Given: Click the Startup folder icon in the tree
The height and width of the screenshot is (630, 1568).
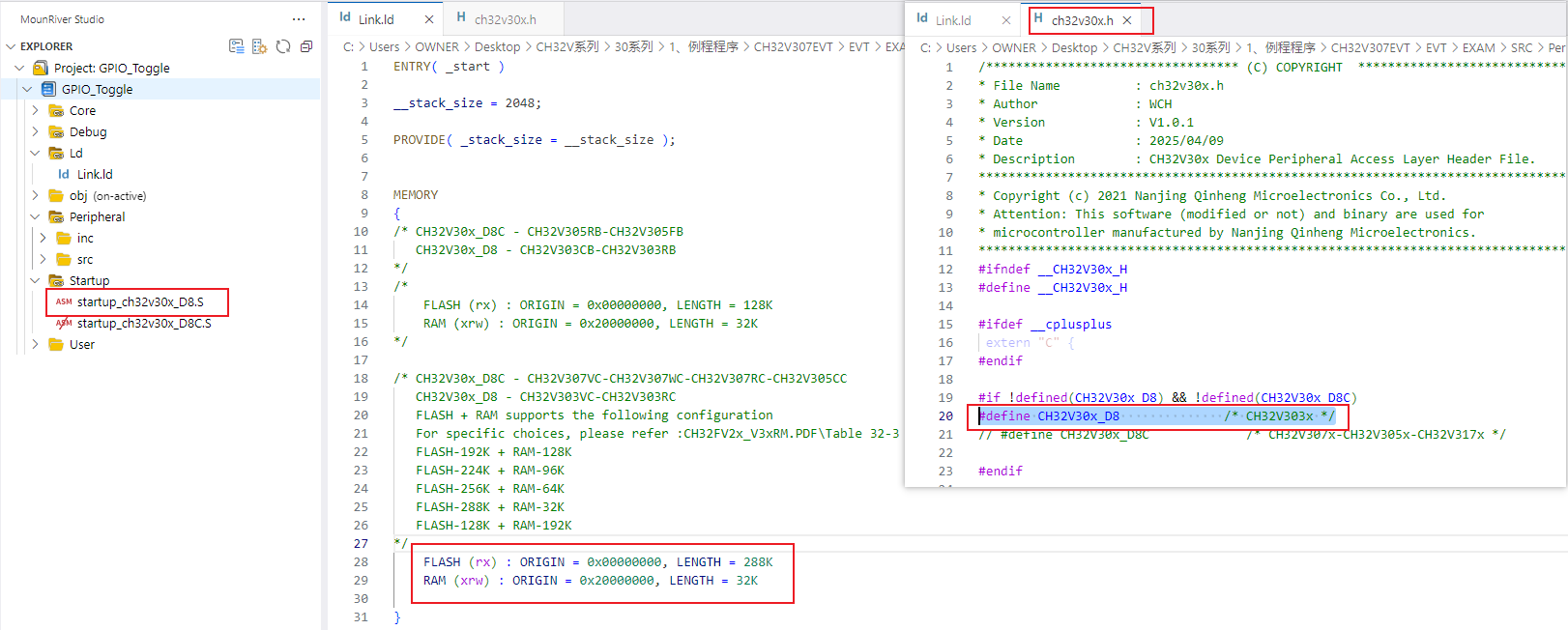Looking at the screenshot, I should pyautogui.click(x=56, y=280).
